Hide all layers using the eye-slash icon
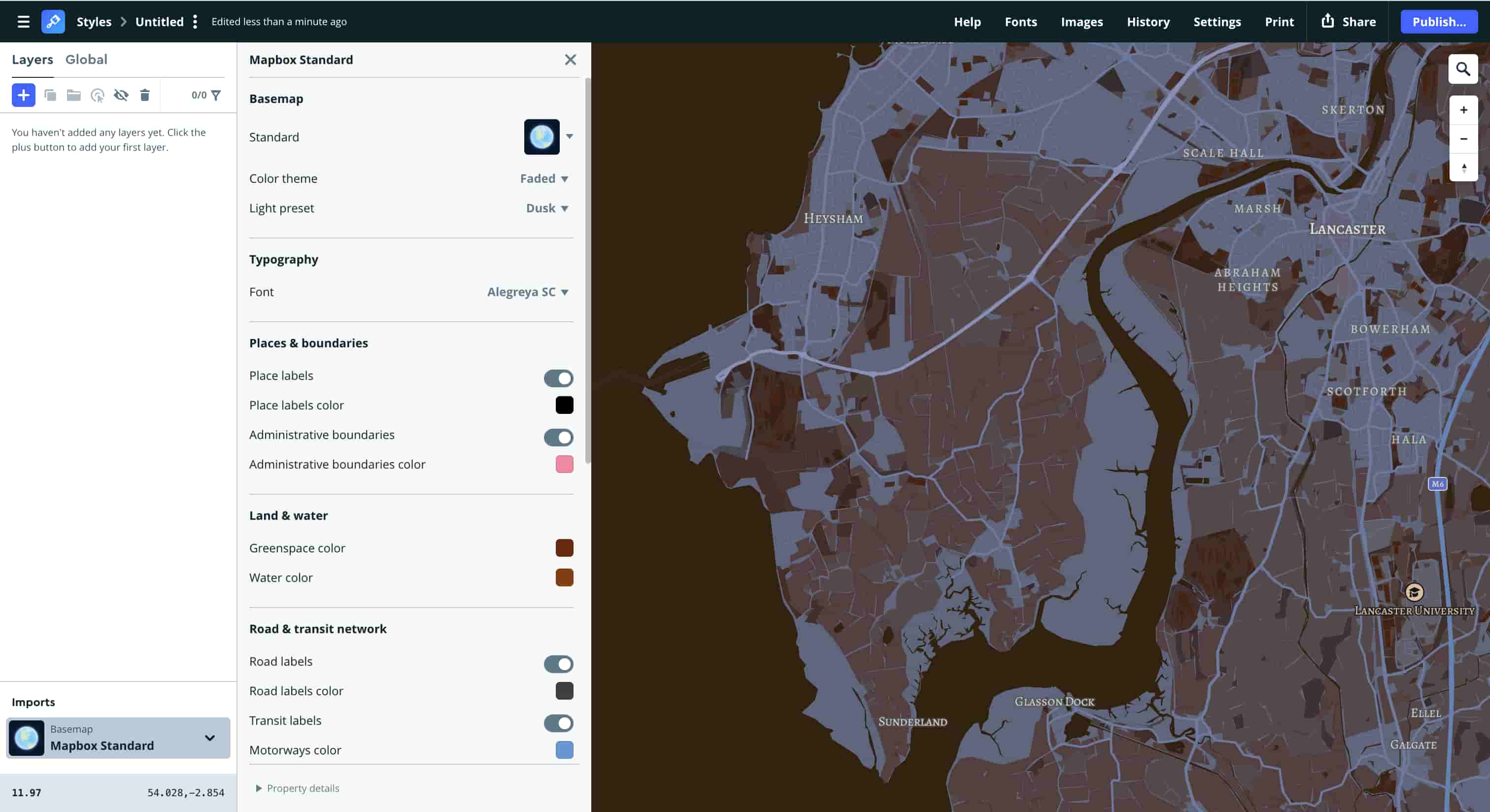The height and width of the screenshot is (812, 1490). tap(122, 96)
